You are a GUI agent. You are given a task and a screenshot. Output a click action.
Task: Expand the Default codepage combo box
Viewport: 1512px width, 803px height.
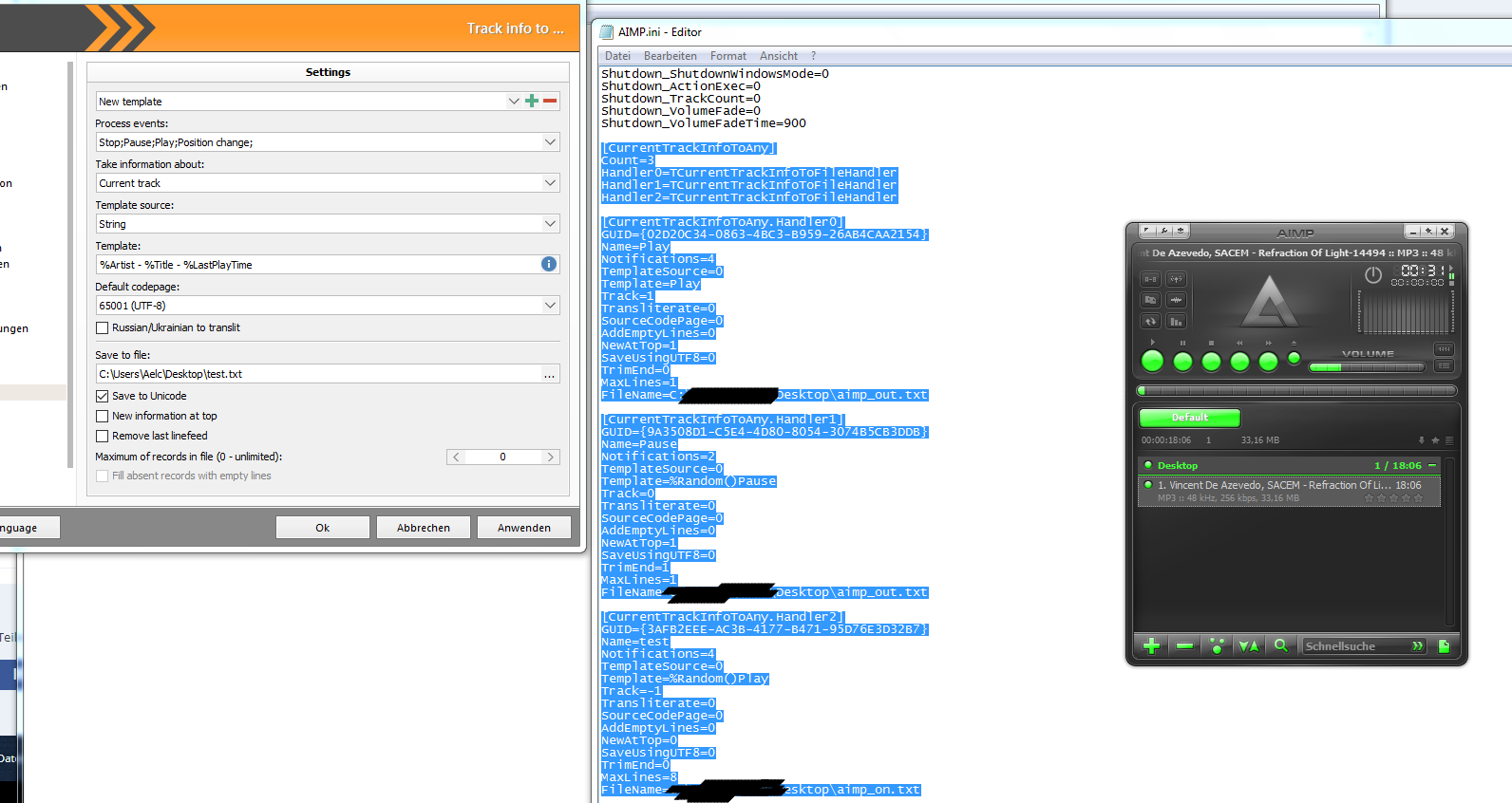(550, 306)
